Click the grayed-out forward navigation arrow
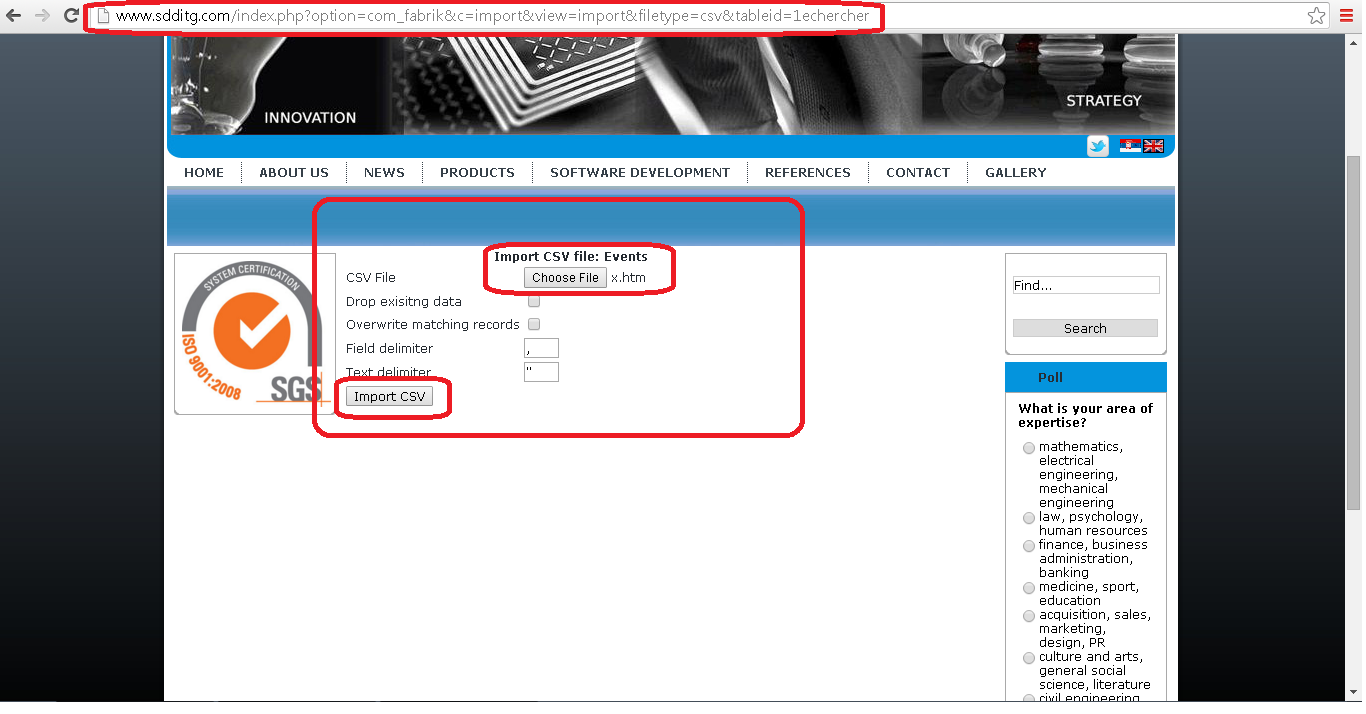 [x=41, y=15]
